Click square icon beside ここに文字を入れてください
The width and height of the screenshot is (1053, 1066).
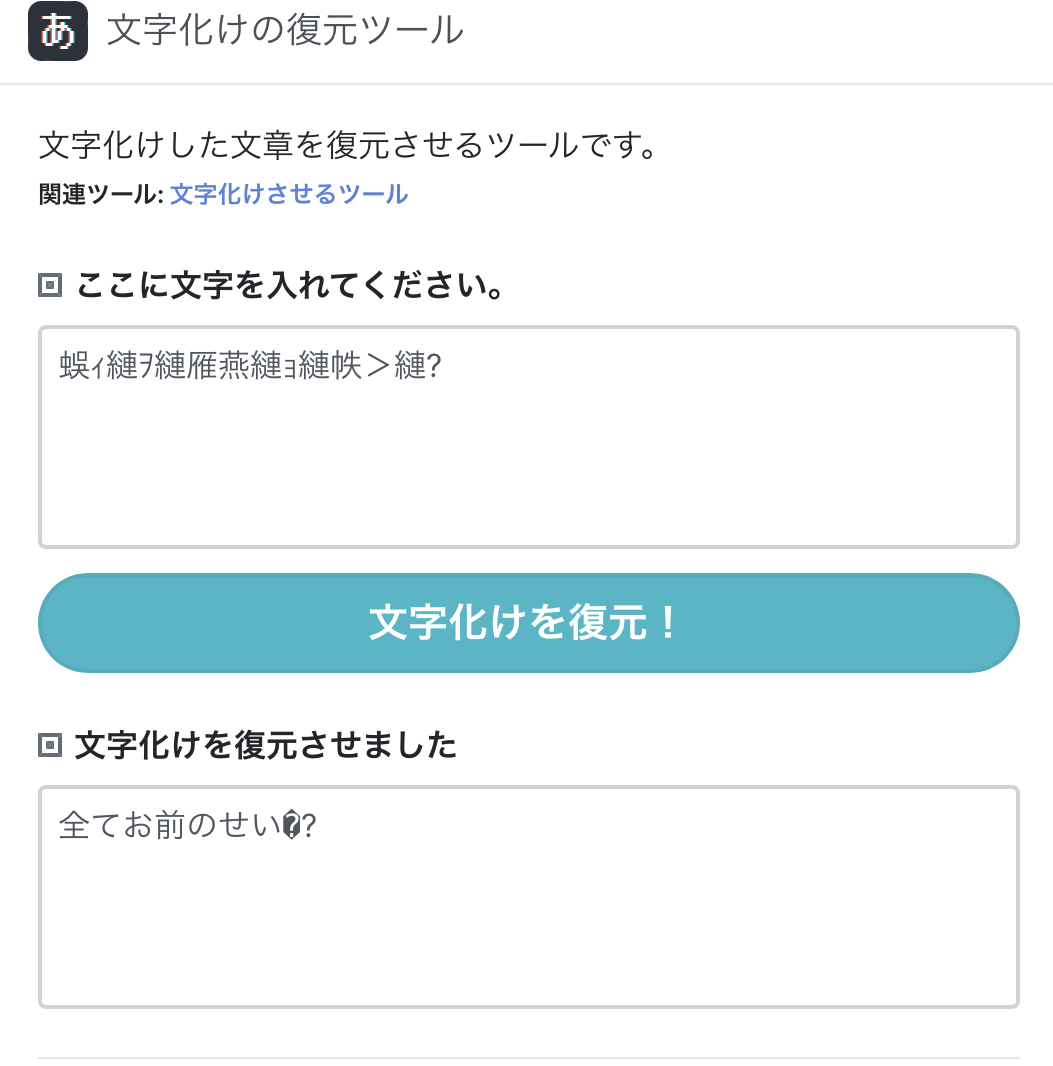point(50,285)
